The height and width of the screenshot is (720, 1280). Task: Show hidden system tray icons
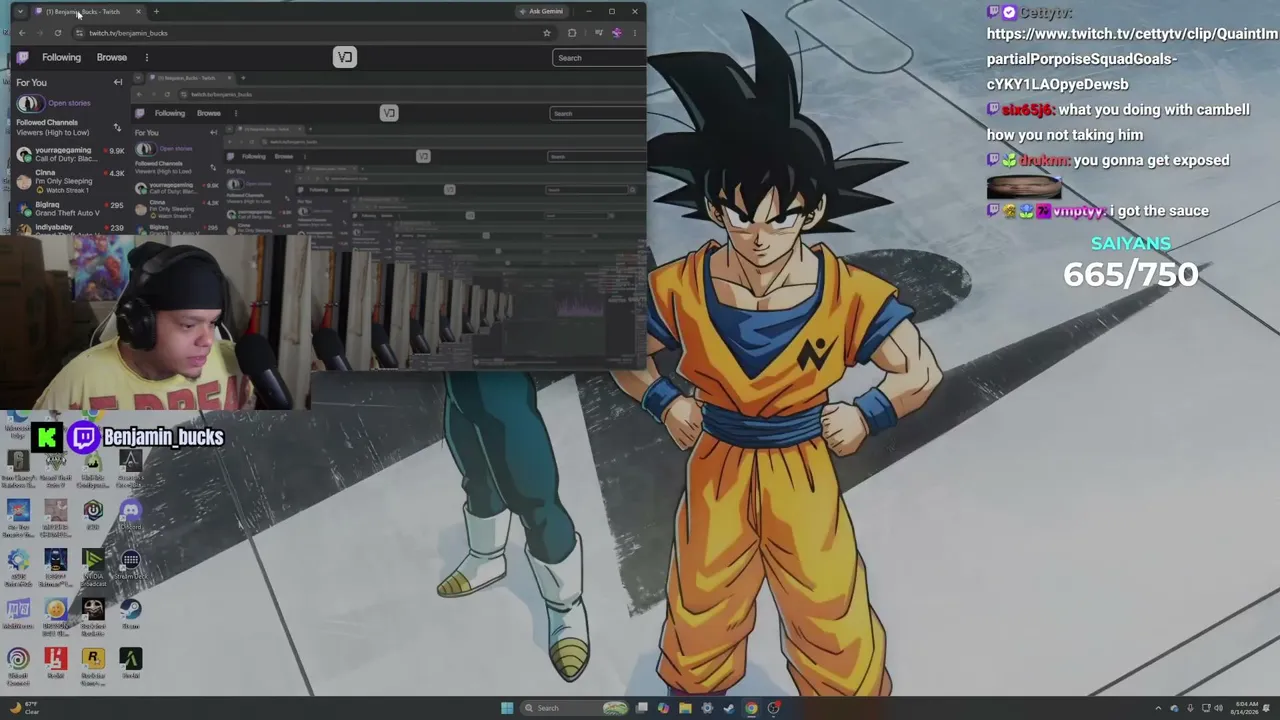[1158, 708]
